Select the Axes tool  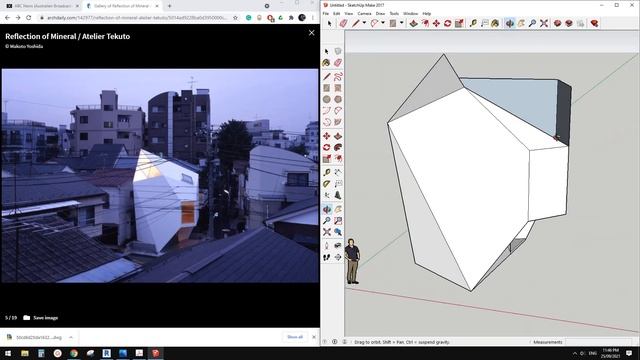[x=327, y=195]
